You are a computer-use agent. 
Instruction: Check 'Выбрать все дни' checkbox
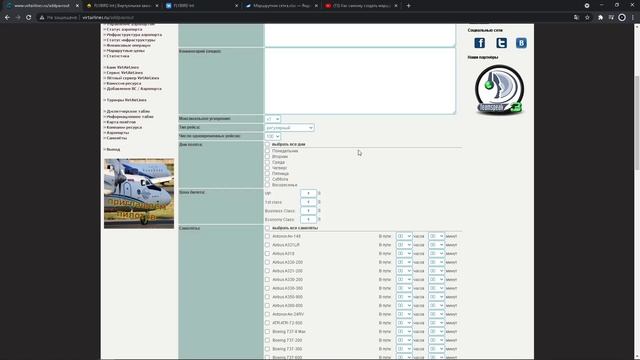(267, 144)
